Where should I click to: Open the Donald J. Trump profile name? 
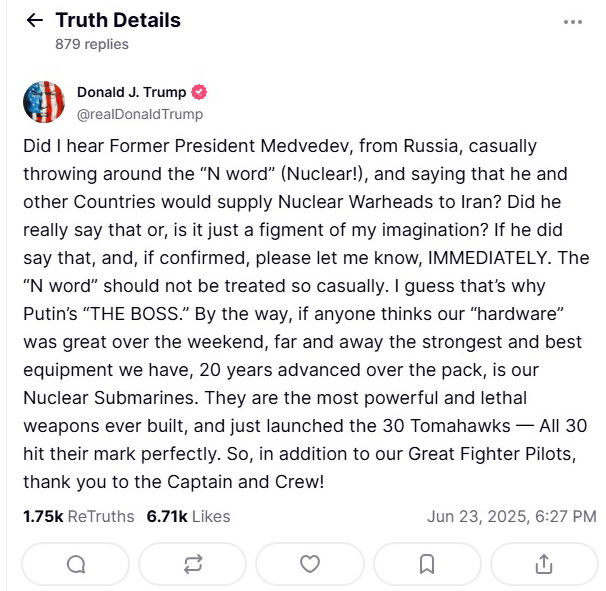[131, 92]
